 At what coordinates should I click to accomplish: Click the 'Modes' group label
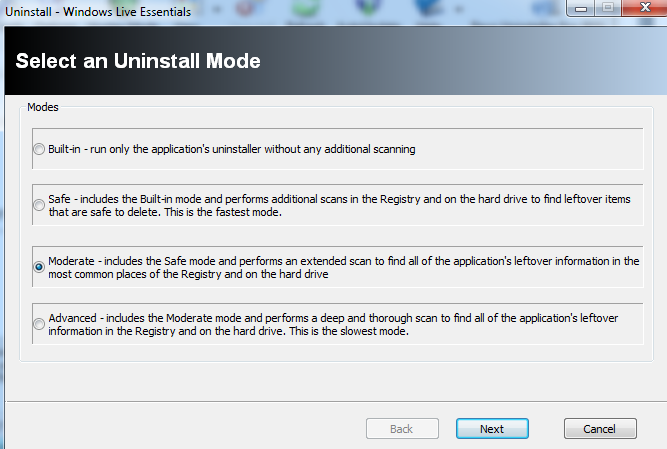coord(42,106)
